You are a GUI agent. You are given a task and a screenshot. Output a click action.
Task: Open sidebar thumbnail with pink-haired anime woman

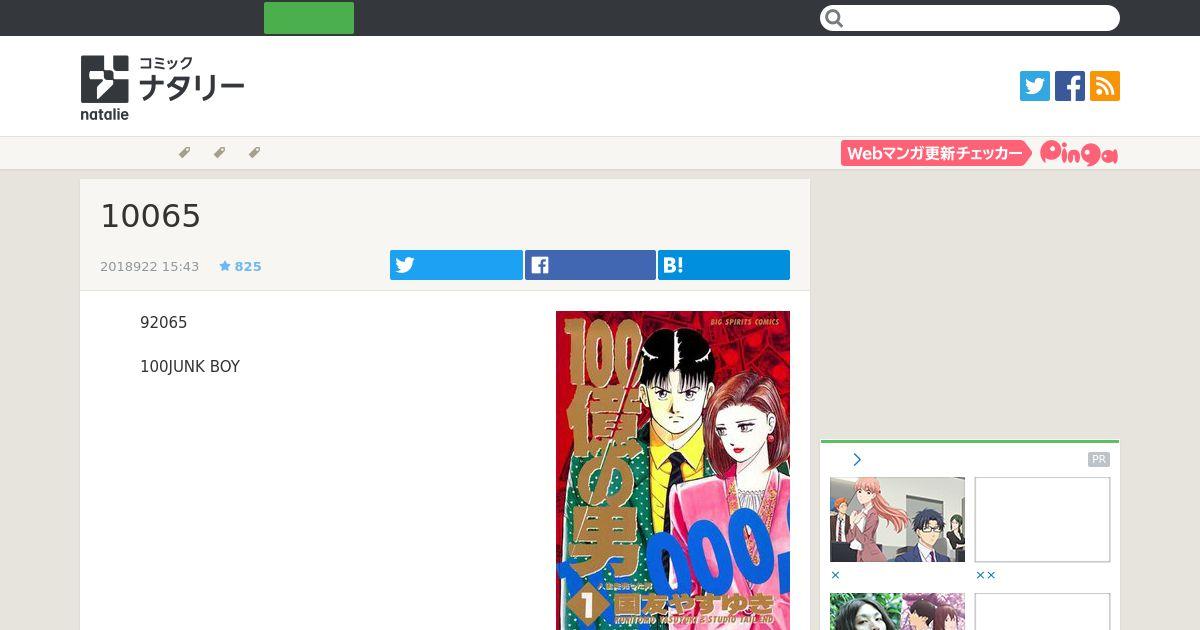tap(897, 519)
